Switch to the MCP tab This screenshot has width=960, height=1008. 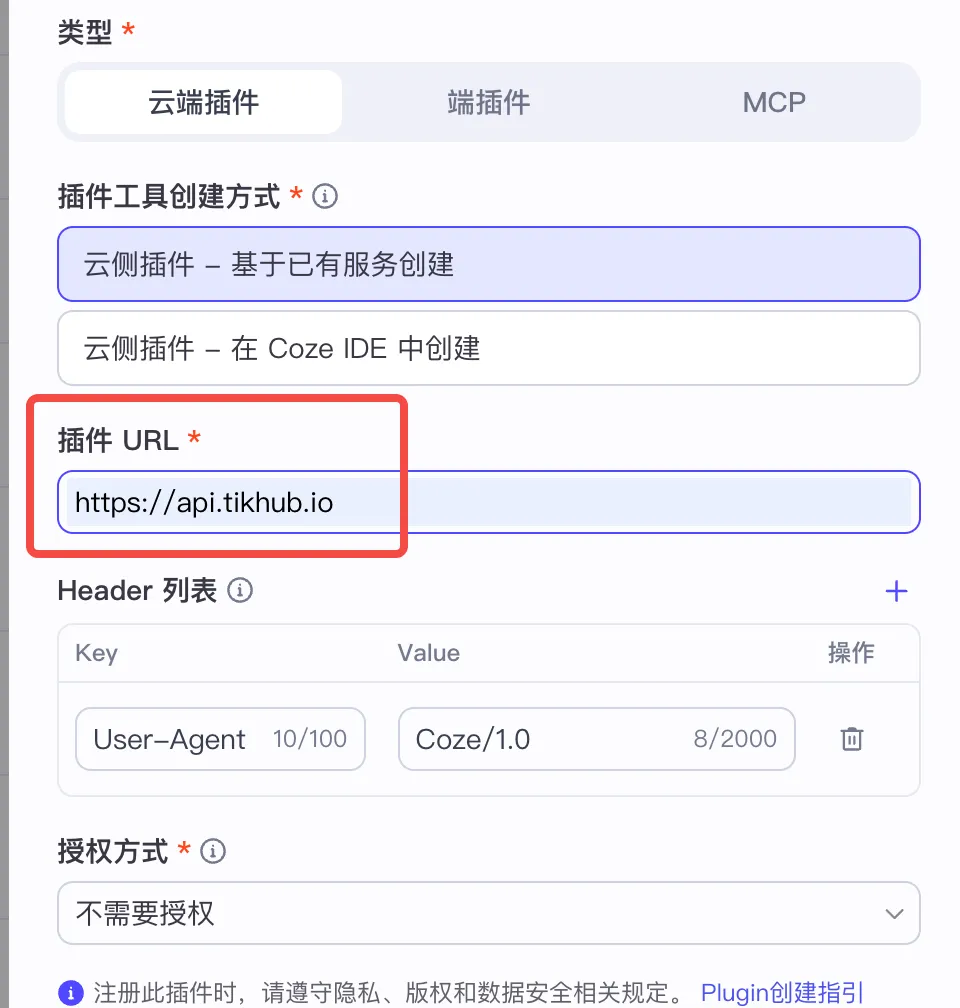coord(773,102)
